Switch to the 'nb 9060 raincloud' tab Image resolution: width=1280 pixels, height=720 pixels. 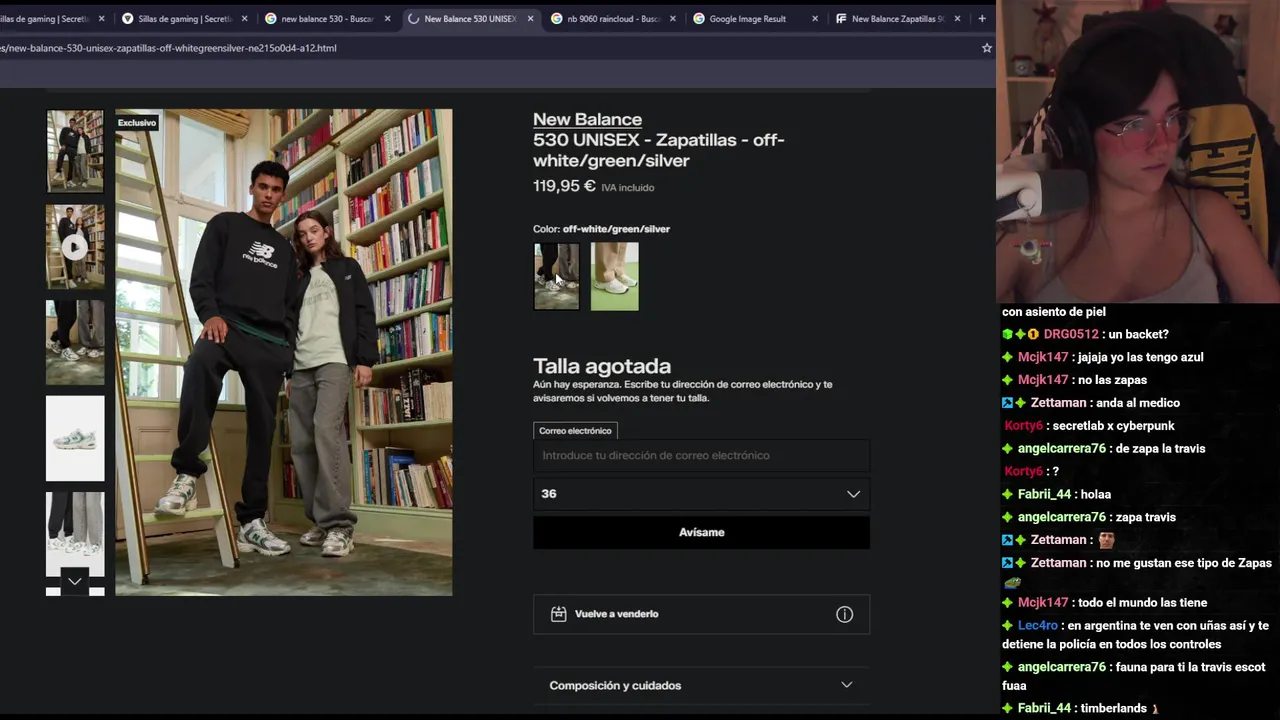tap(613, 18)
